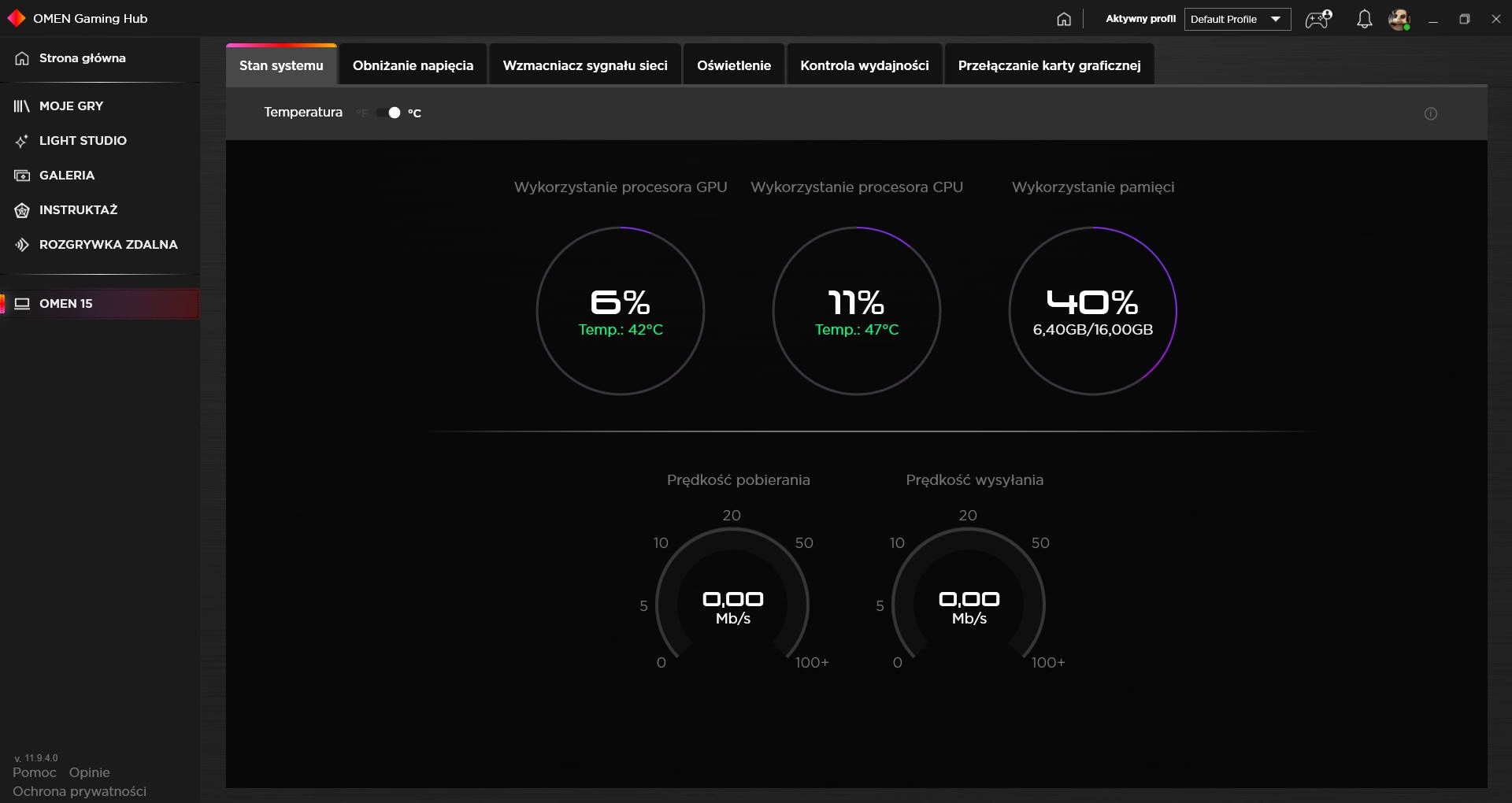Open LIGHT STUDIO section
Screen dimensions: 1512x803
tap(100, 141)
